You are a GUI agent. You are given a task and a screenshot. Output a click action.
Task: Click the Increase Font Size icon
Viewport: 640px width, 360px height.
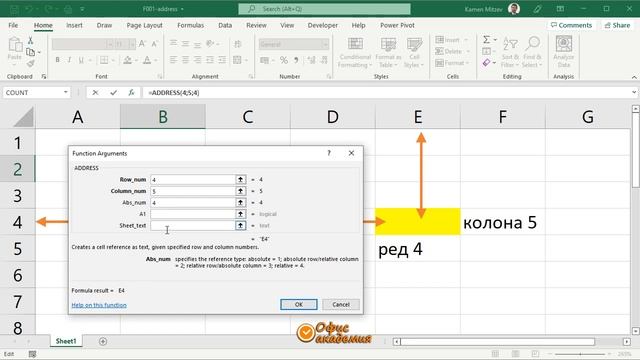pyautogui.click(x=142, y=44)
